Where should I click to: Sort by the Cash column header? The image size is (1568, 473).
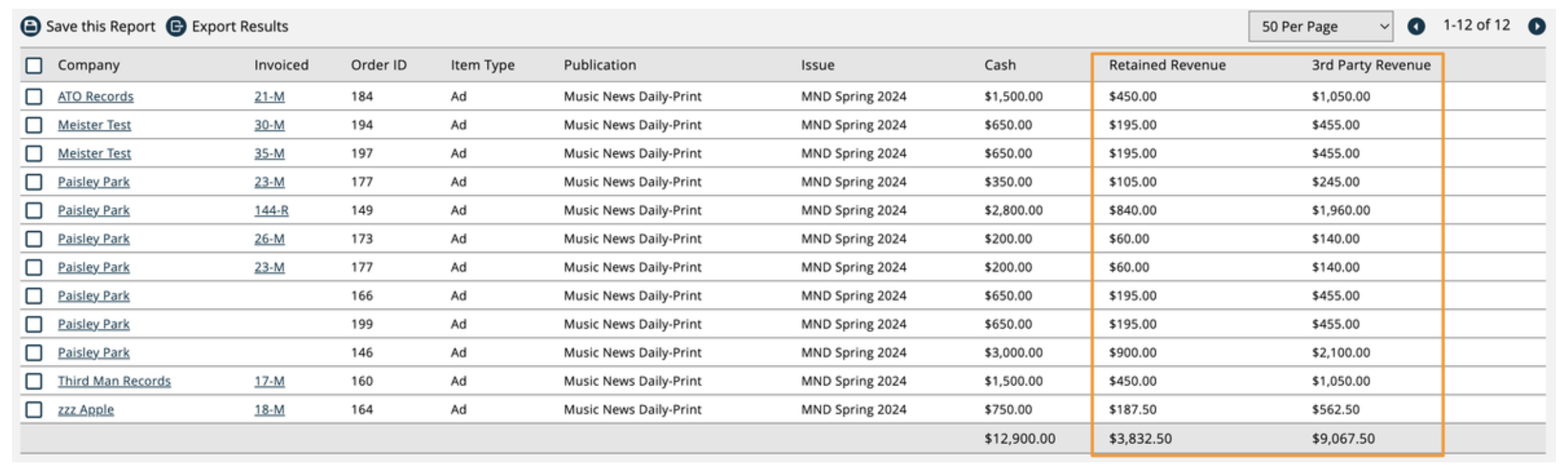(x=1000, y=65)
